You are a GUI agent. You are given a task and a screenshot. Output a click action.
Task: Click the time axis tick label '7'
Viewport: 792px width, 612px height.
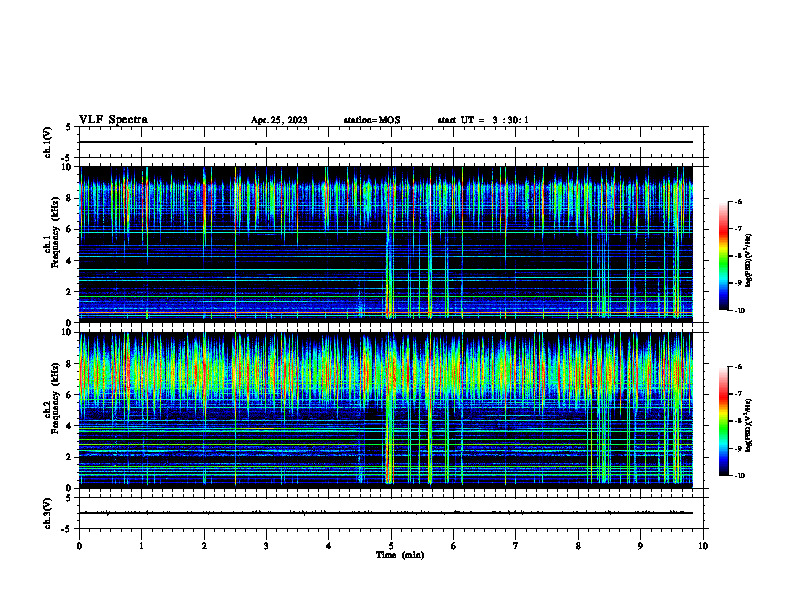516,546
